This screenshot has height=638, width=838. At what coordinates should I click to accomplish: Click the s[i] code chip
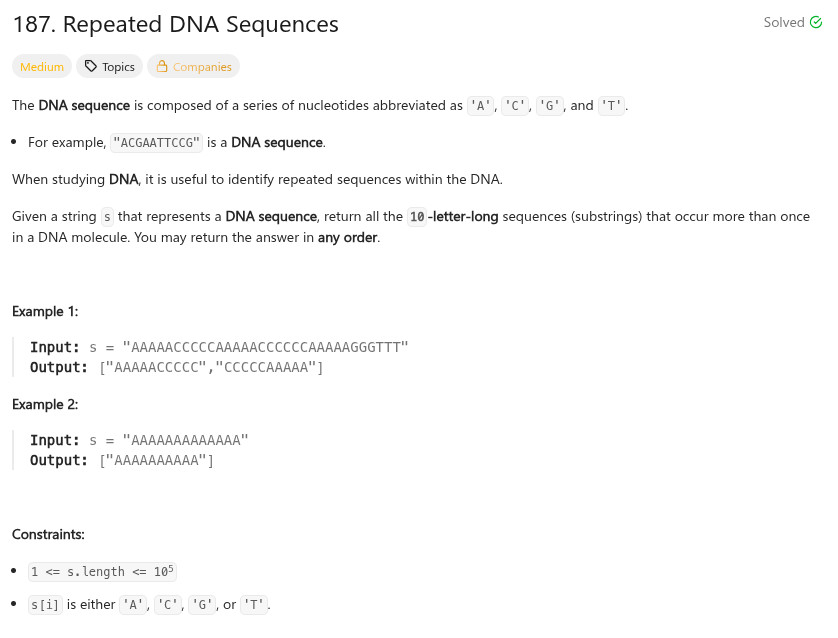pyautogui.click(x=45, y=605)
